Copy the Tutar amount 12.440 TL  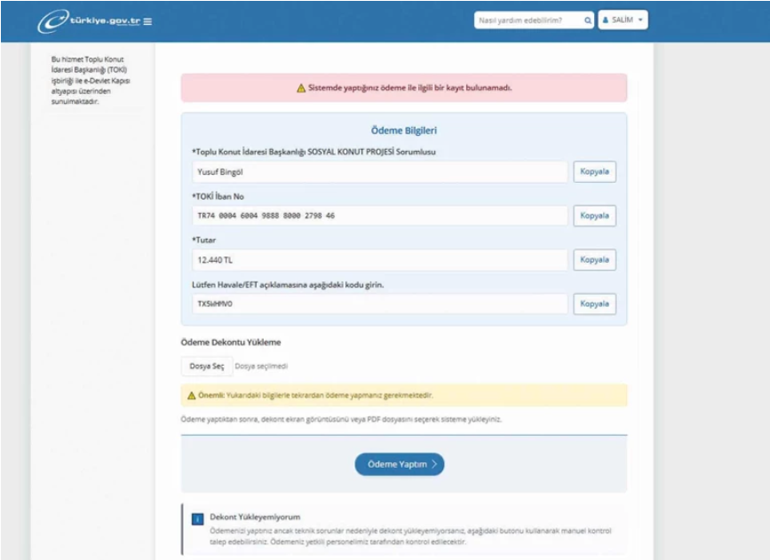click(x=594, y=260)
